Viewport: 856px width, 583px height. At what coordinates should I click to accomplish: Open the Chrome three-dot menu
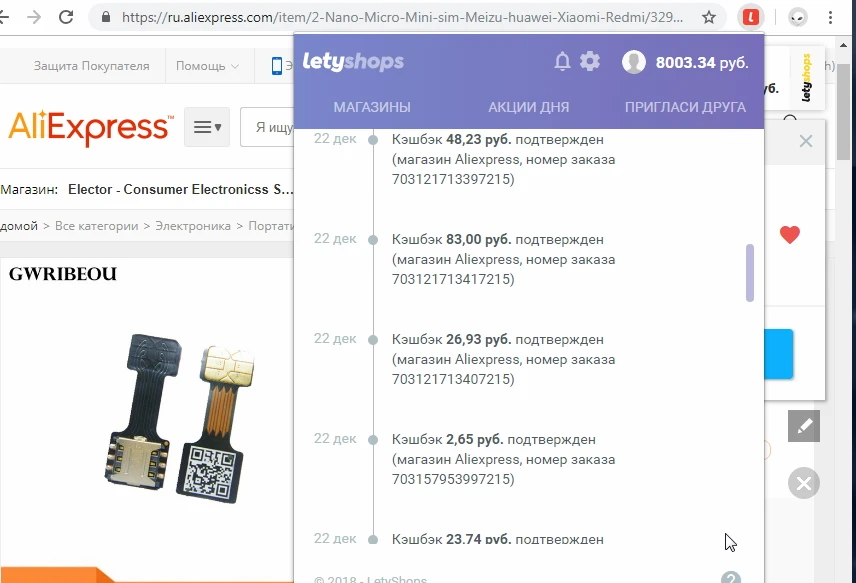tap(830, 17)
